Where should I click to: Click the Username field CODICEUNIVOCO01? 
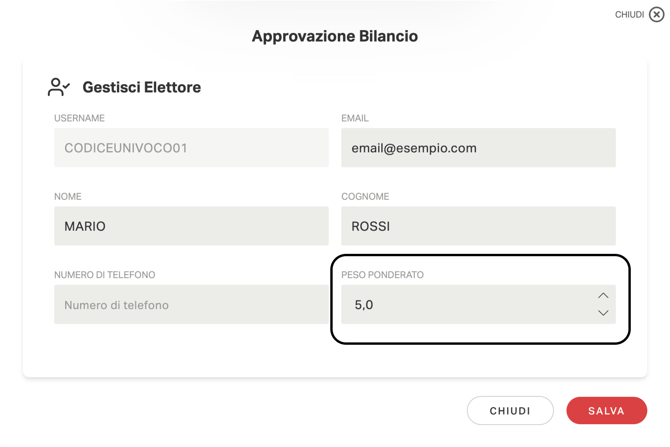pyautogui.click(x=191, y=148)
